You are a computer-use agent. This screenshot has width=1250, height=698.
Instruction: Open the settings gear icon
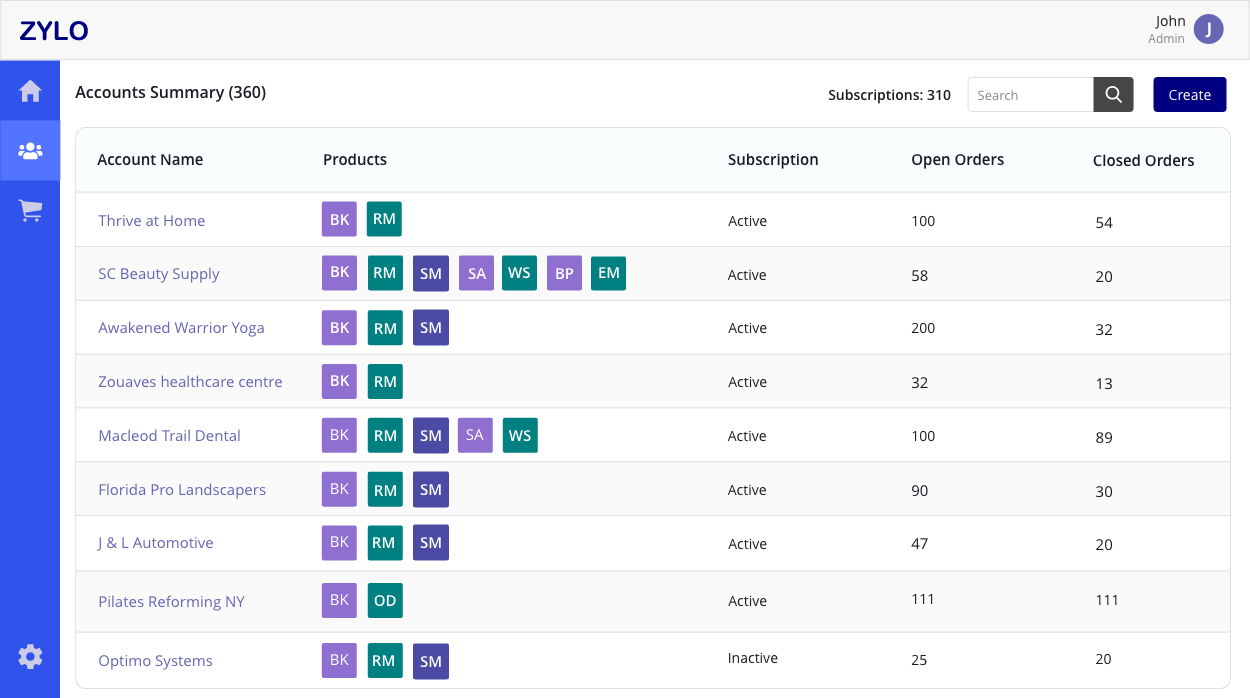coord(30,657)
